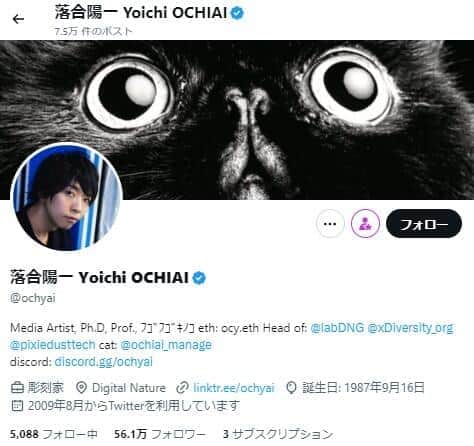Click the briefcase icon near 彫刻家
The height and width of the screenshot is (446, 474).
point(17,388)
